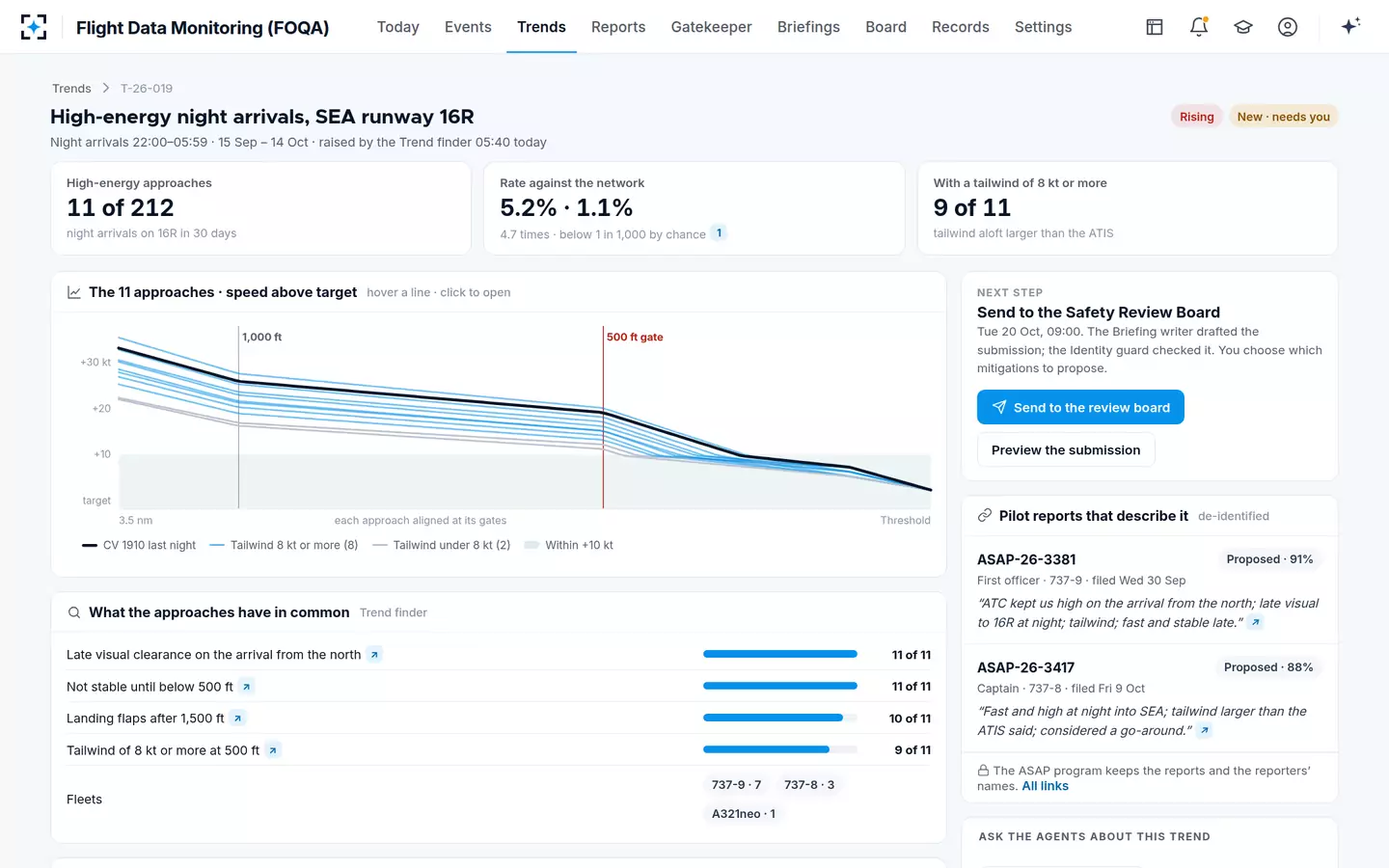Open the AI agents sparkle icon
Image resolution: width=1389 pixels, height=868 pixels.
pyautogui.click(x=1350, y=26)
